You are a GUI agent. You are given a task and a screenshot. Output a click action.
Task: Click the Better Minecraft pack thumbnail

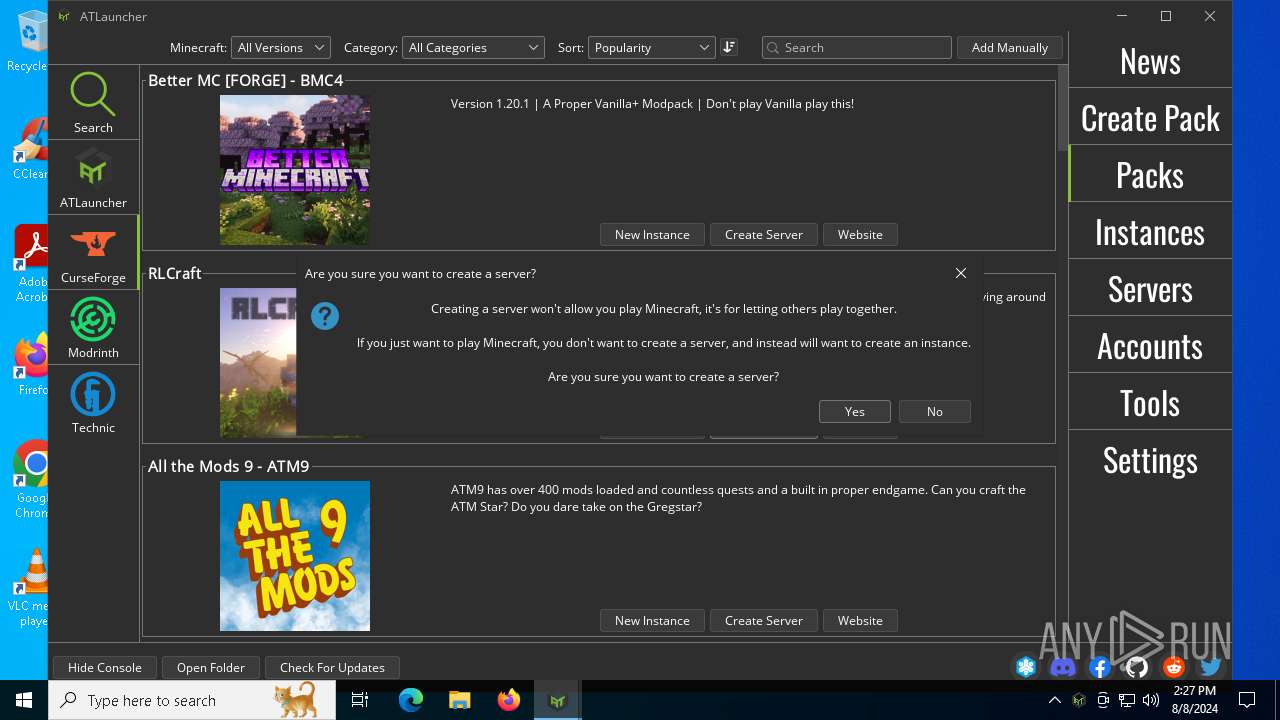tap(295, 170)
